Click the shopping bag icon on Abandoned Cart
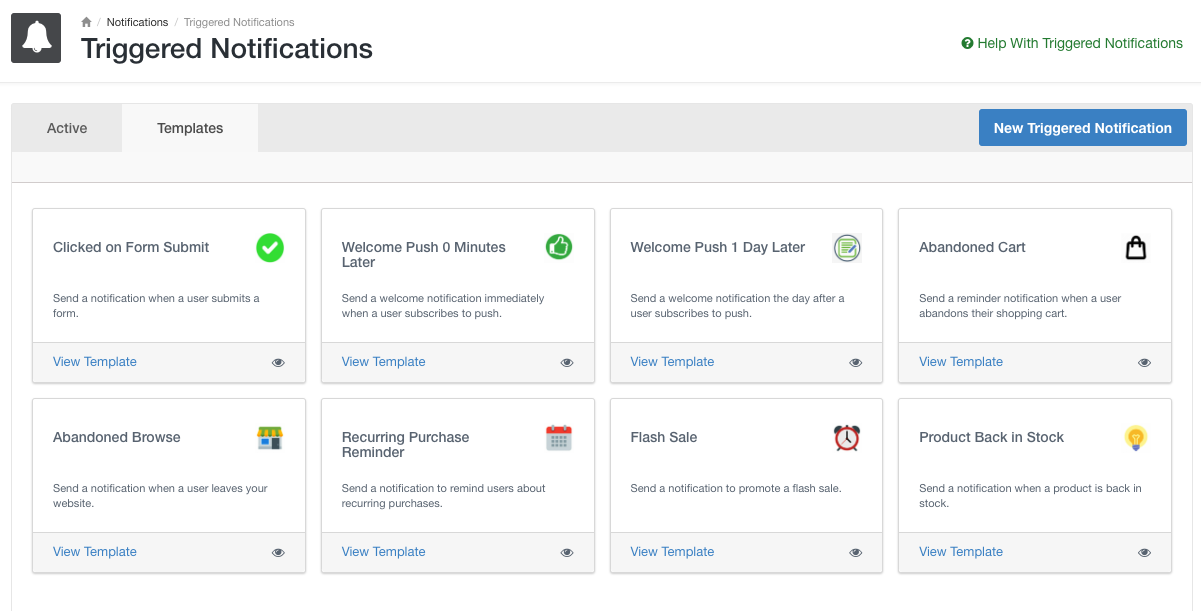Image resolution: width=1201 pixels, height=611 pixels. click(1135, 247)
